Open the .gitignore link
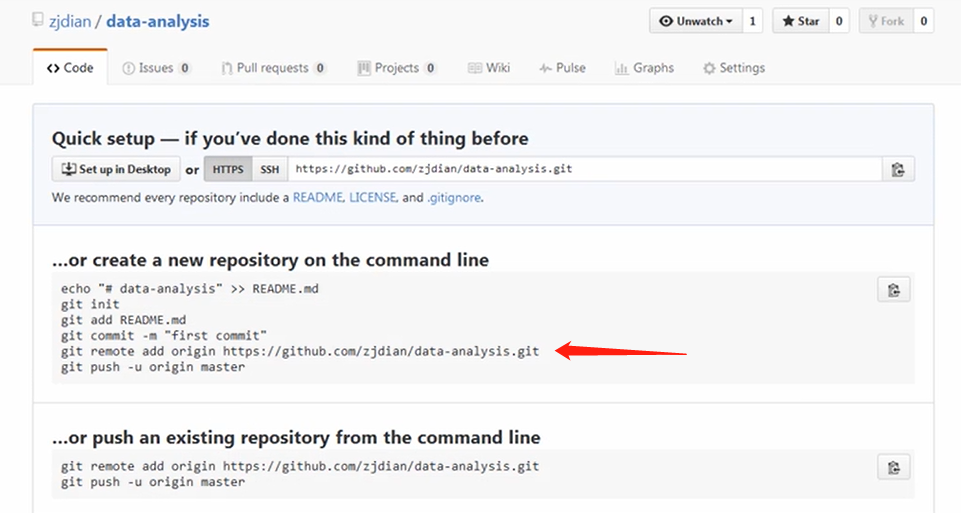Viewport: 961px width, 513px height. coord(454,197)
